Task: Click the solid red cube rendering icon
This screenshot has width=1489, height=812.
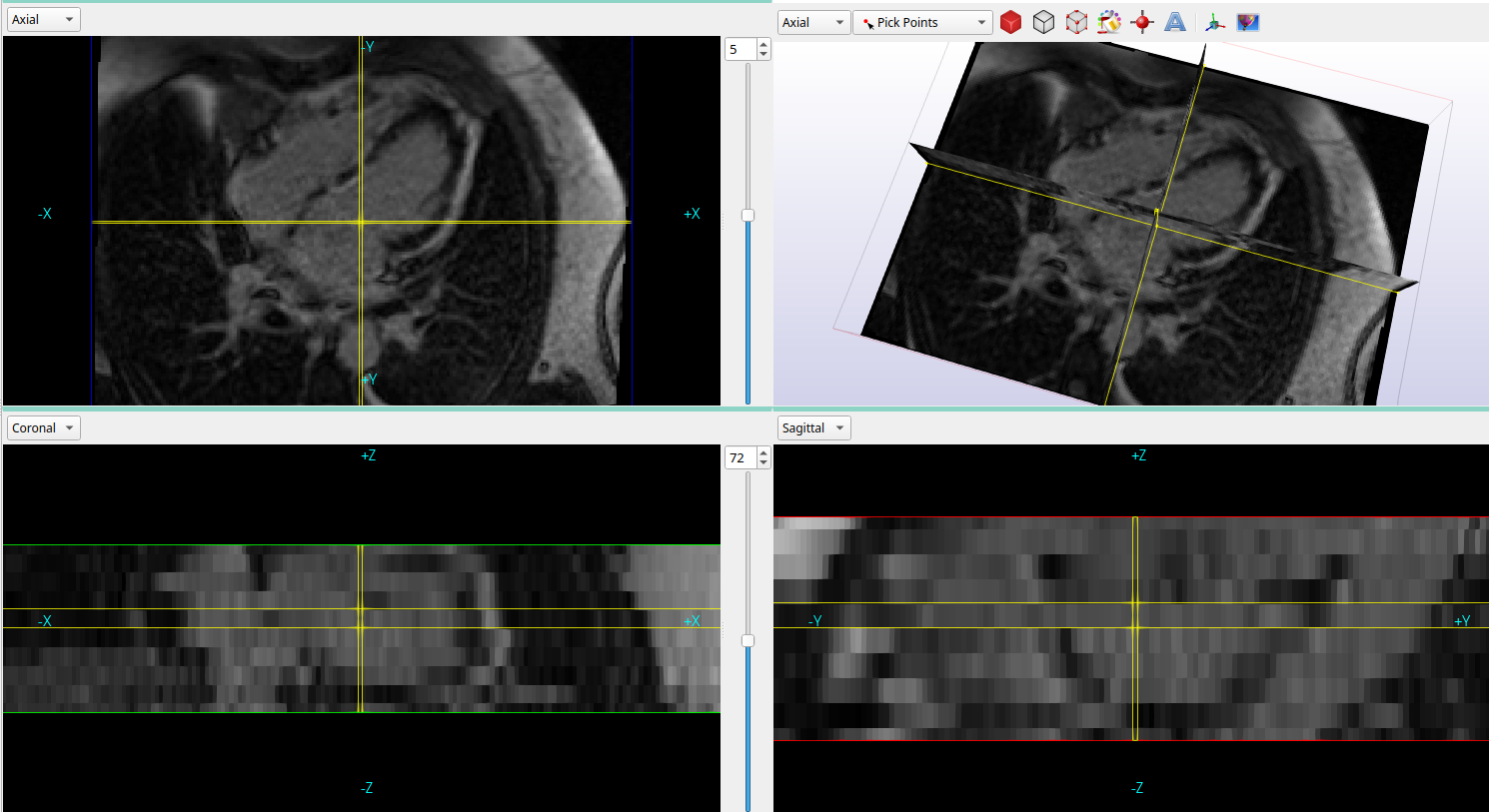Action: [1010, 22]
